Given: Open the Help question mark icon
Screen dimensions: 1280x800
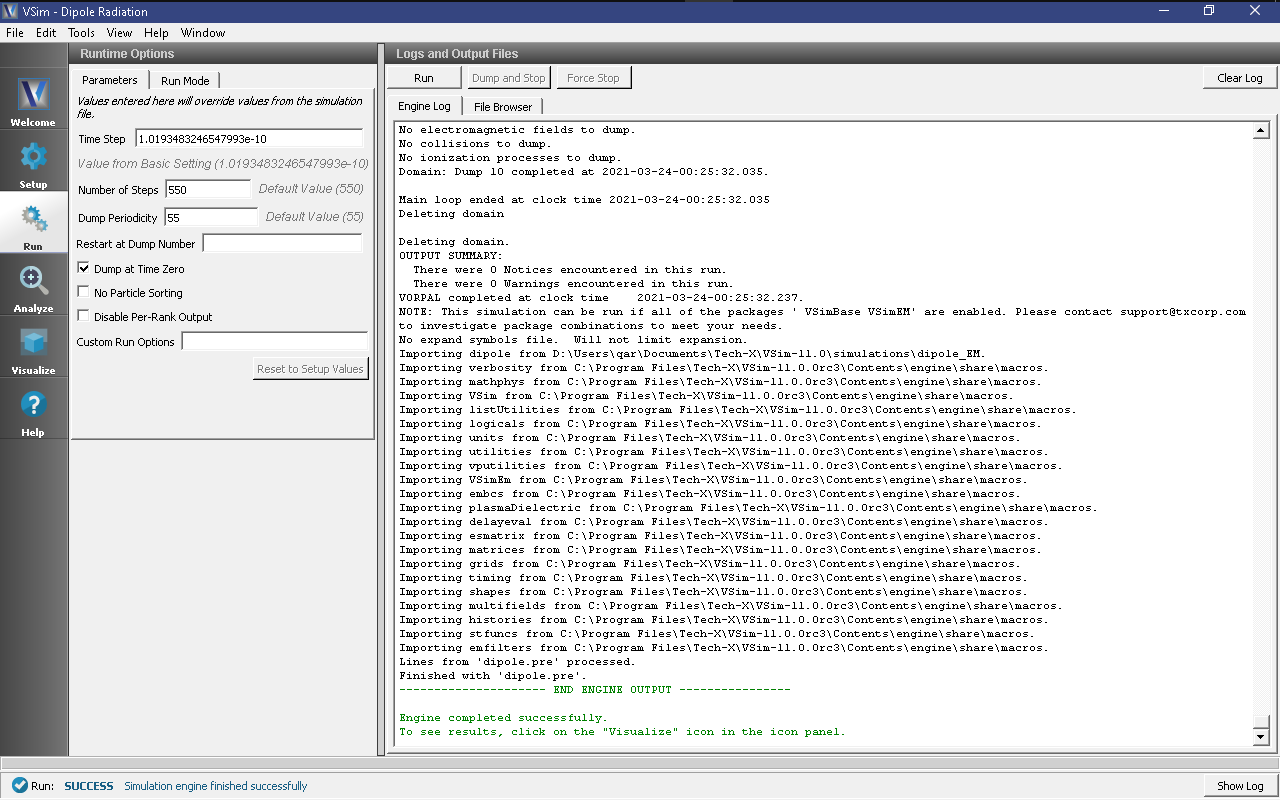Looking at the screenshot, I should pos(33,406).
